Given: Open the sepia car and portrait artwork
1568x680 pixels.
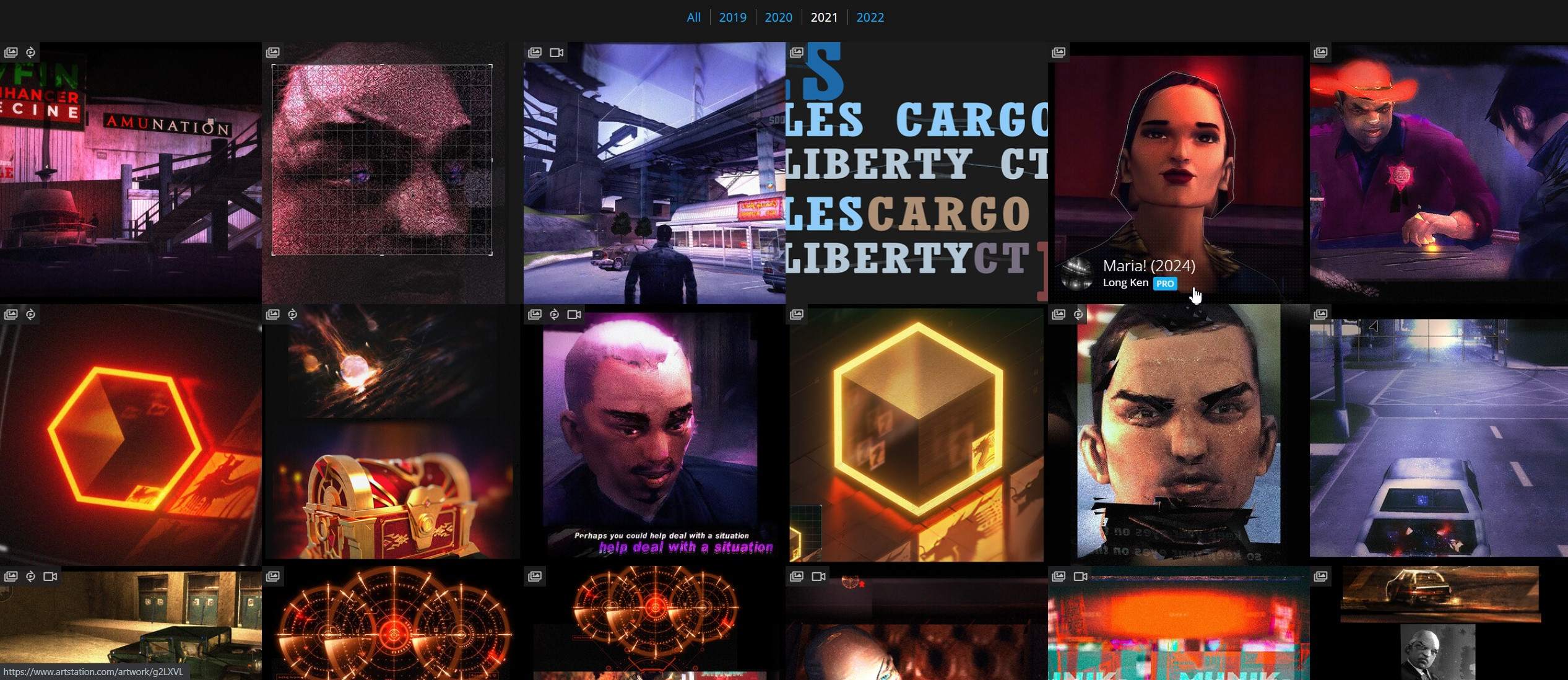Looking at the screenshot, I should coord(1439,623).
